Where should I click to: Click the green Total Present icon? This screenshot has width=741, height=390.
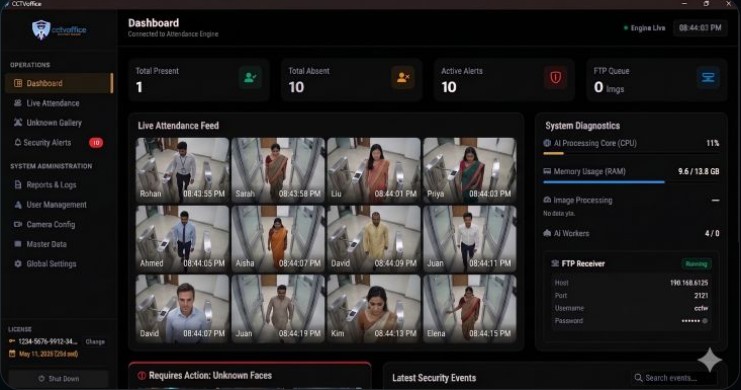[x=250, y=78]
